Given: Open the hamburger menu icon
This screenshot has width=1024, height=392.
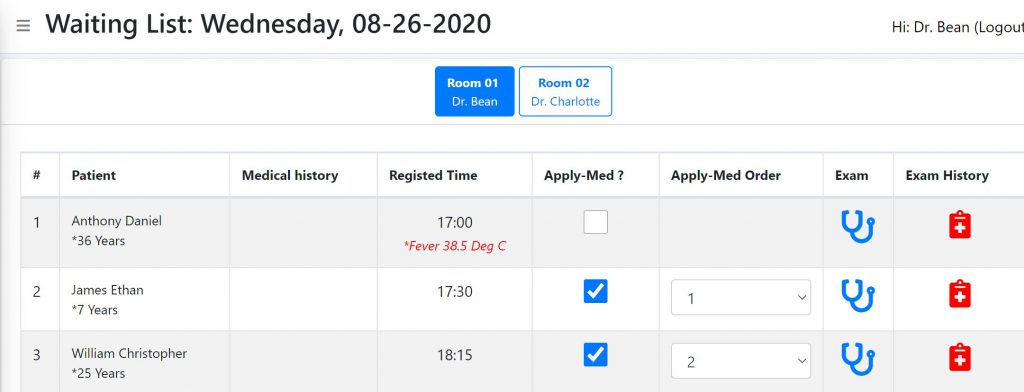Looking at the screenshot, I should pos(24,26).
